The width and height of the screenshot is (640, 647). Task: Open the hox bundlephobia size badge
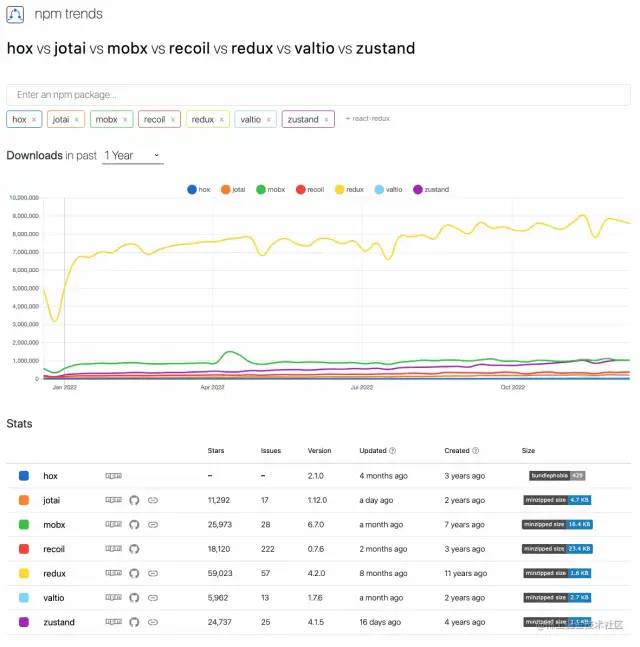click(x=557, y=476)
